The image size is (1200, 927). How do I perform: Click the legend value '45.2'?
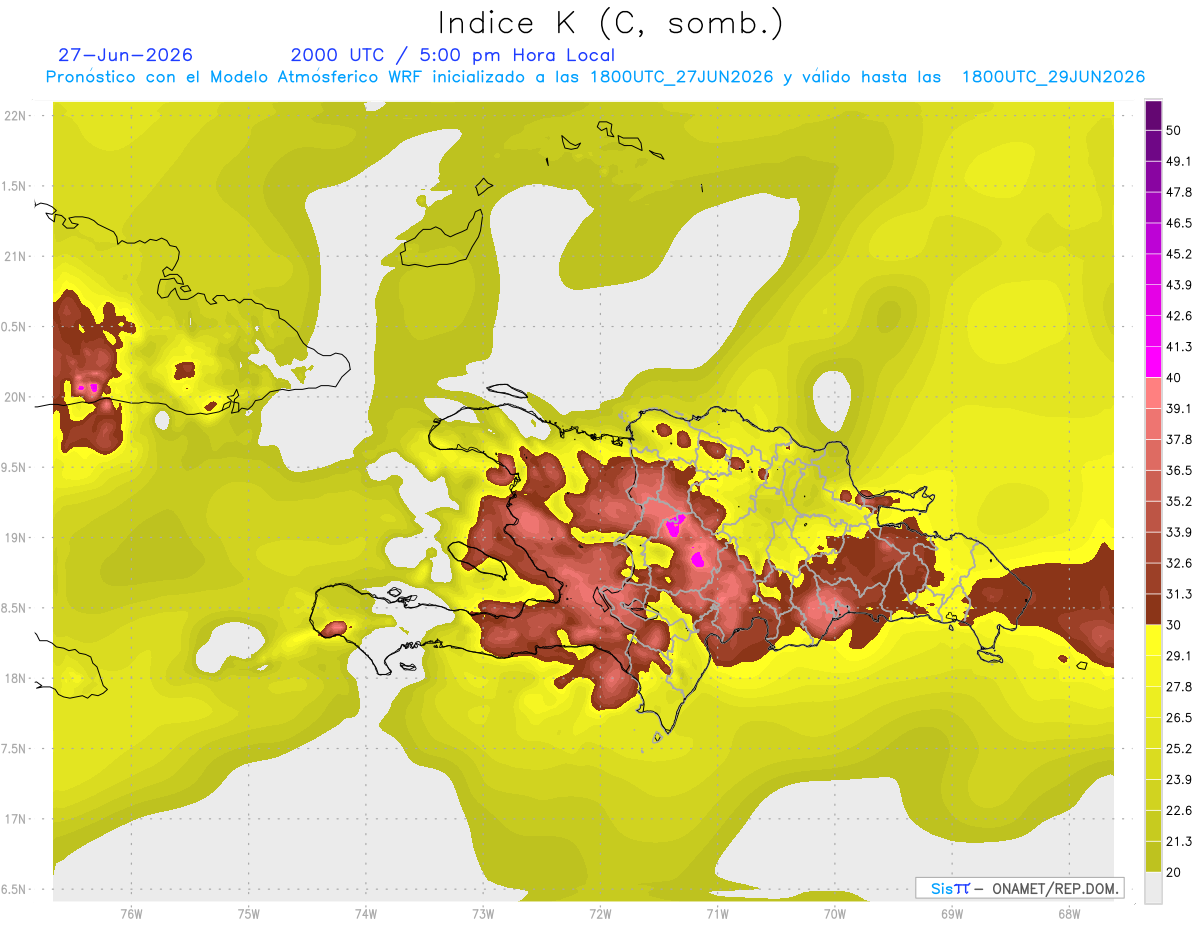1178,254
